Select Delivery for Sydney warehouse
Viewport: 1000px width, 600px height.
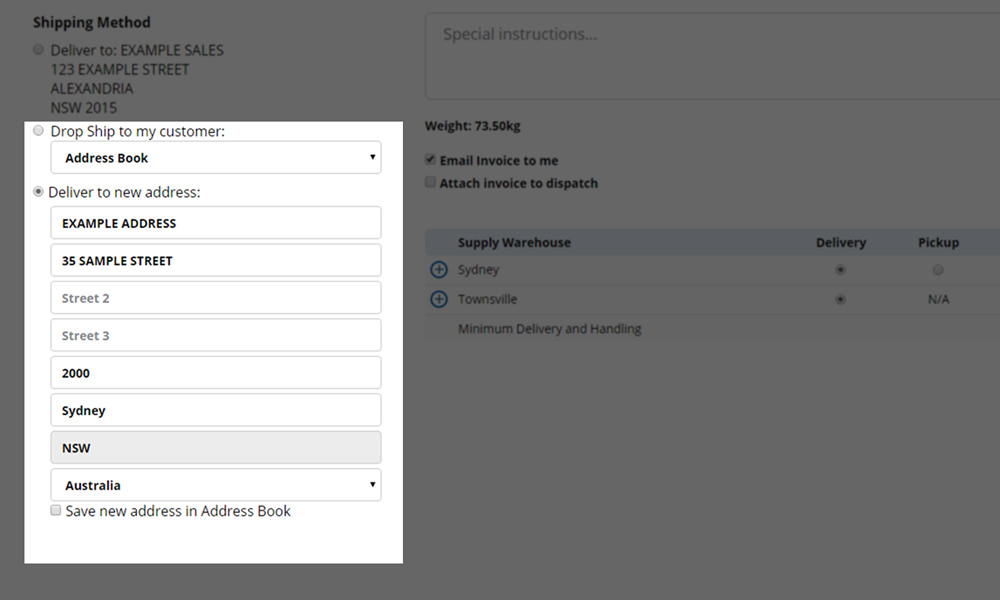tap(840, 270)
